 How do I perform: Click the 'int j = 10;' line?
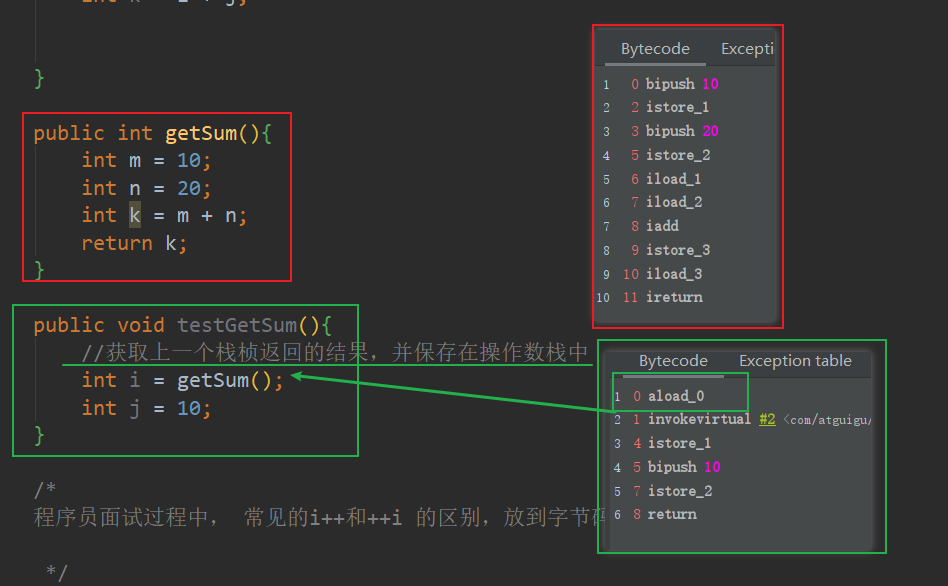point(146,408)
